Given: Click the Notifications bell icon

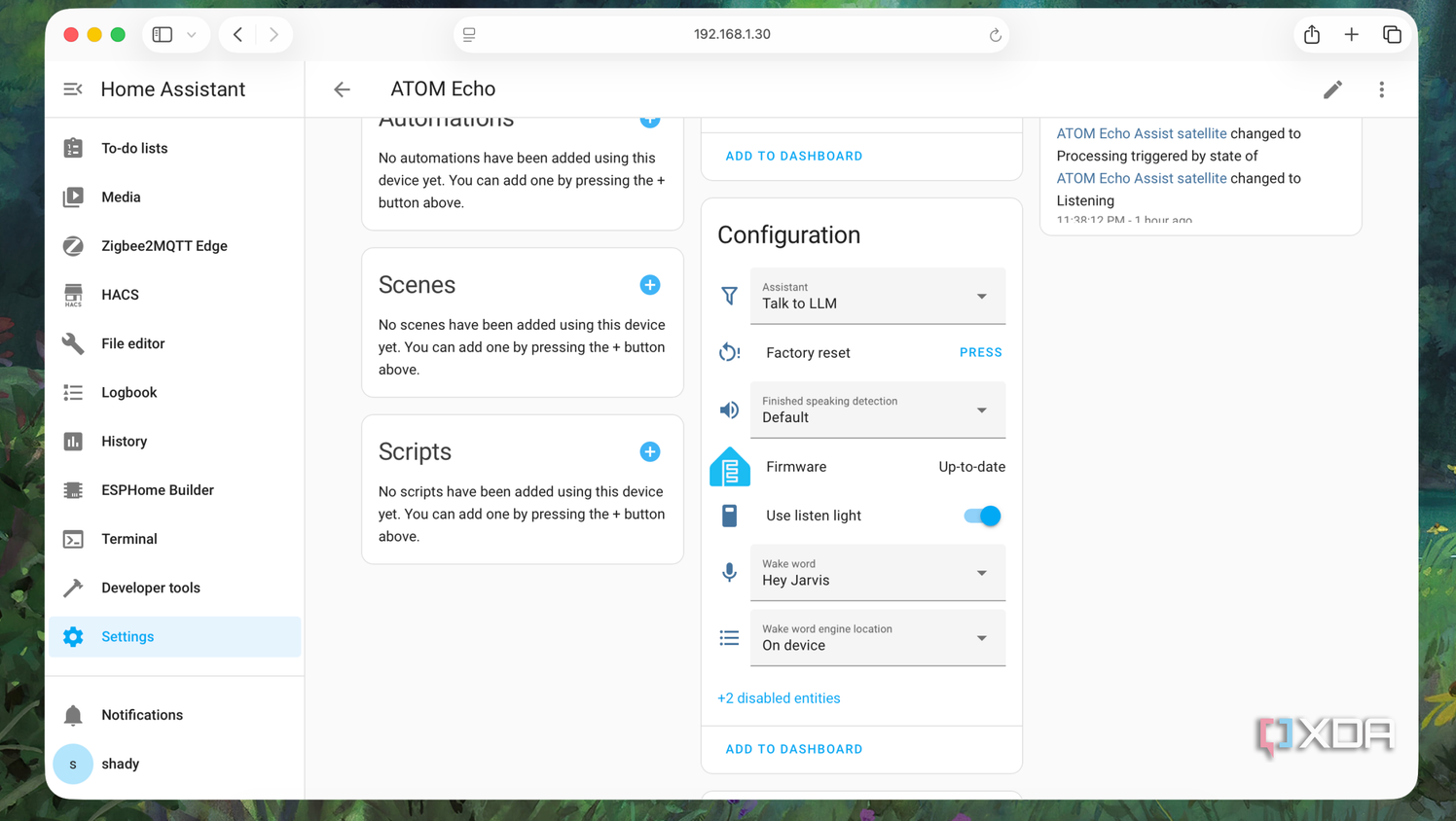Looking at the screenshot, I should (x=73, y=715).
